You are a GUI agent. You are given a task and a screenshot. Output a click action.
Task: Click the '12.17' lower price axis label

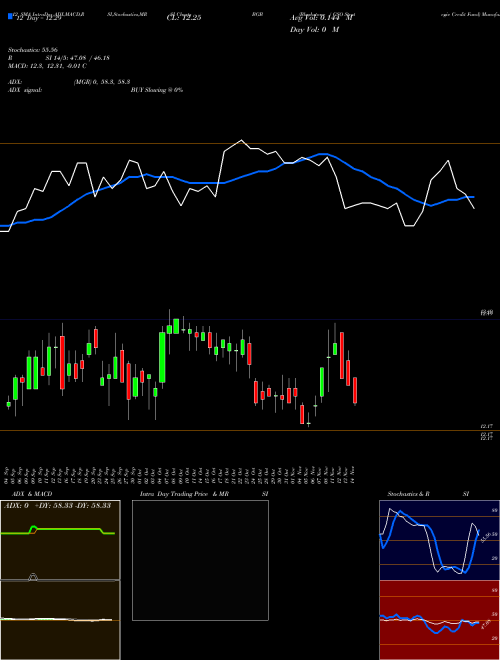[x=487, y=426]
